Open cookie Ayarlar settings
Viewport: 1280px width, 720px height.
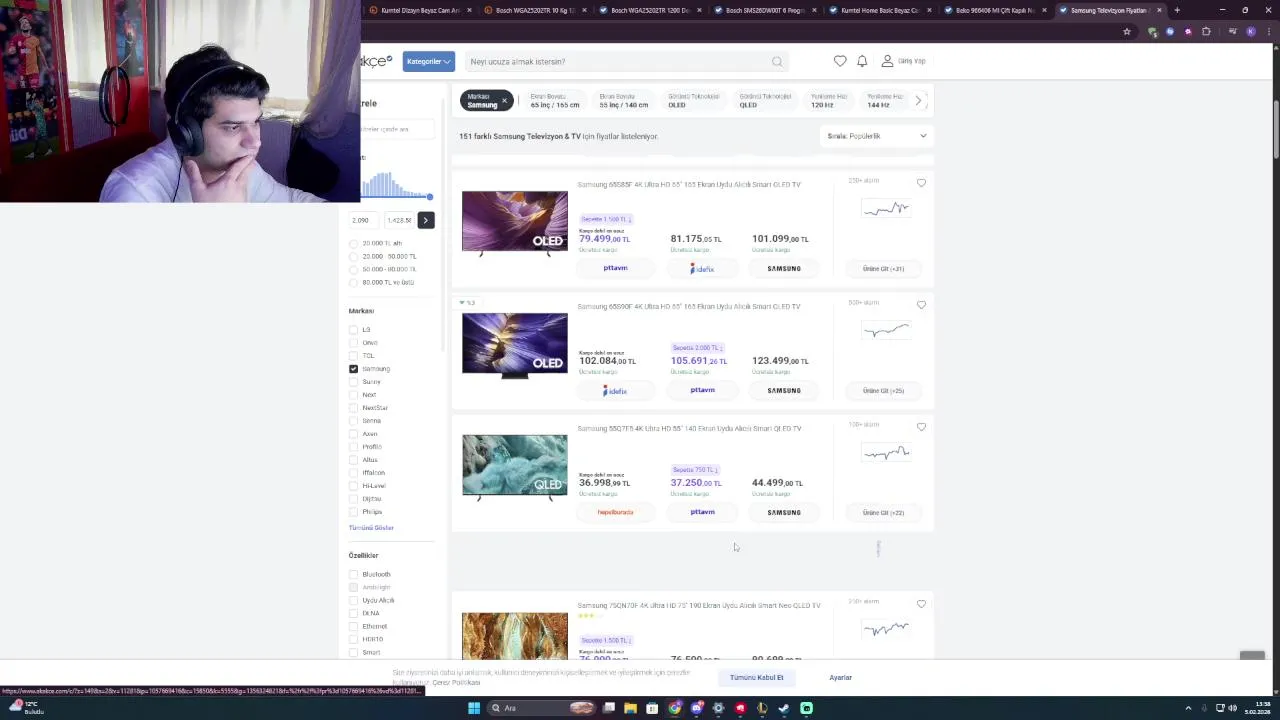tap(840, 677)
